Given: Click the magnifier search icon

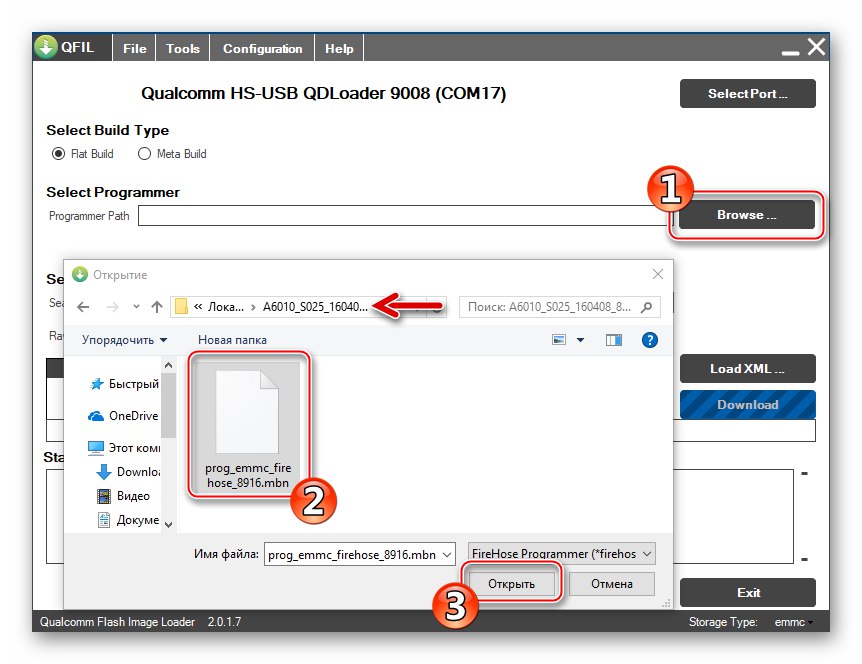Looking at the screenshot, I should (647, 307).
